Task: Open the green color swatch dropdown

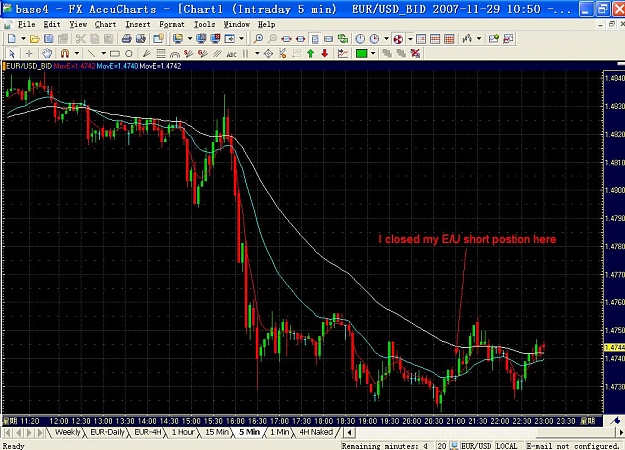Action: coord(373,53)
